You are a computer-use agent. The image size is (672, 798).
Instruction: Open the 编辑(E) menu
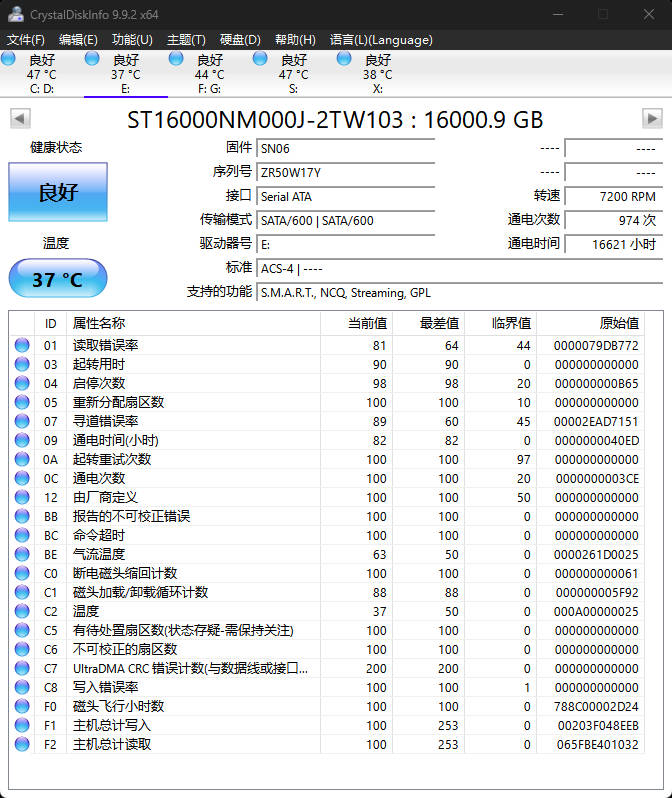click(x=78, y=40)
